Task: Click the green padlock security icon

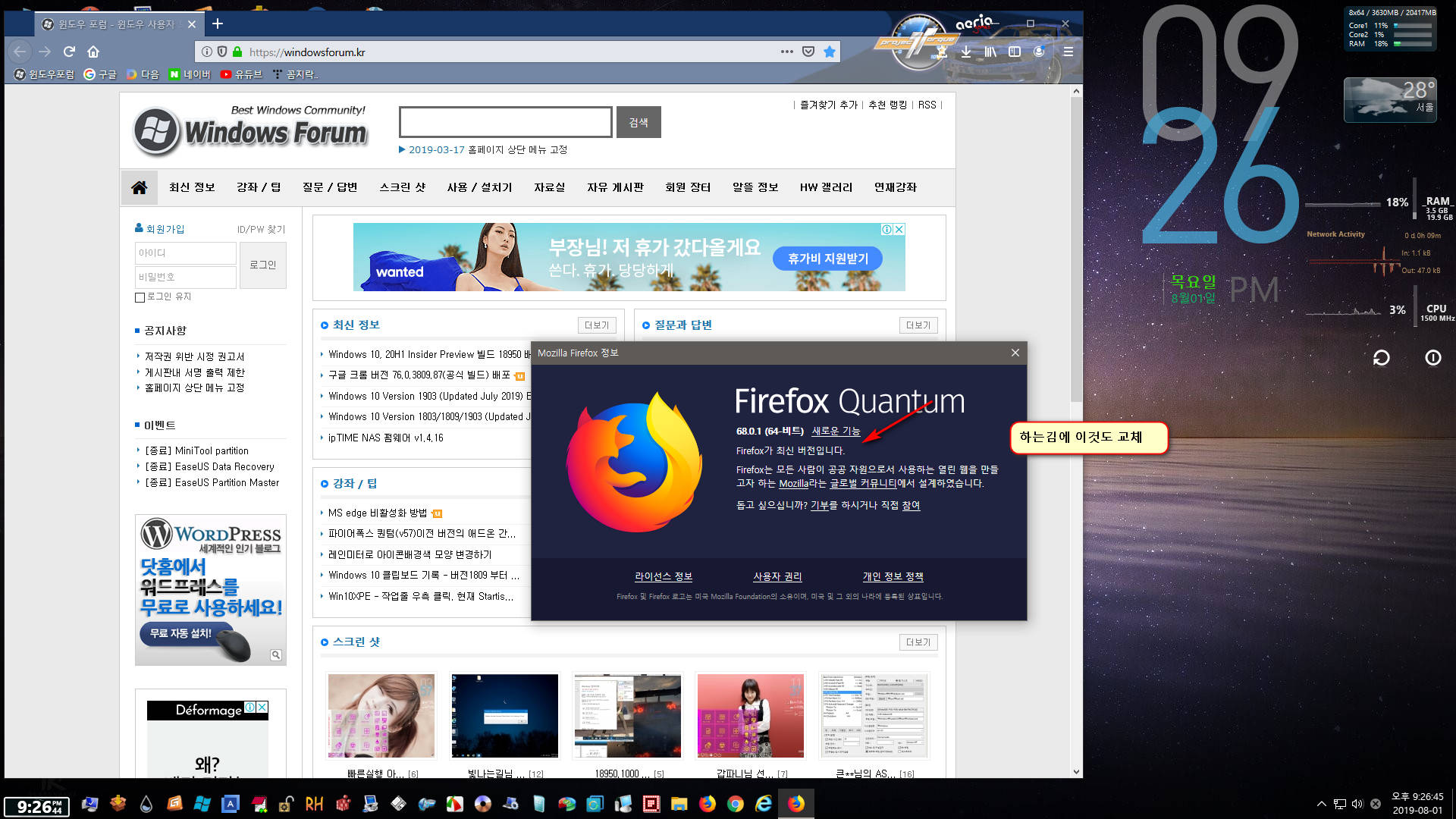Action: pyautogui.click(x=237, y=52)
